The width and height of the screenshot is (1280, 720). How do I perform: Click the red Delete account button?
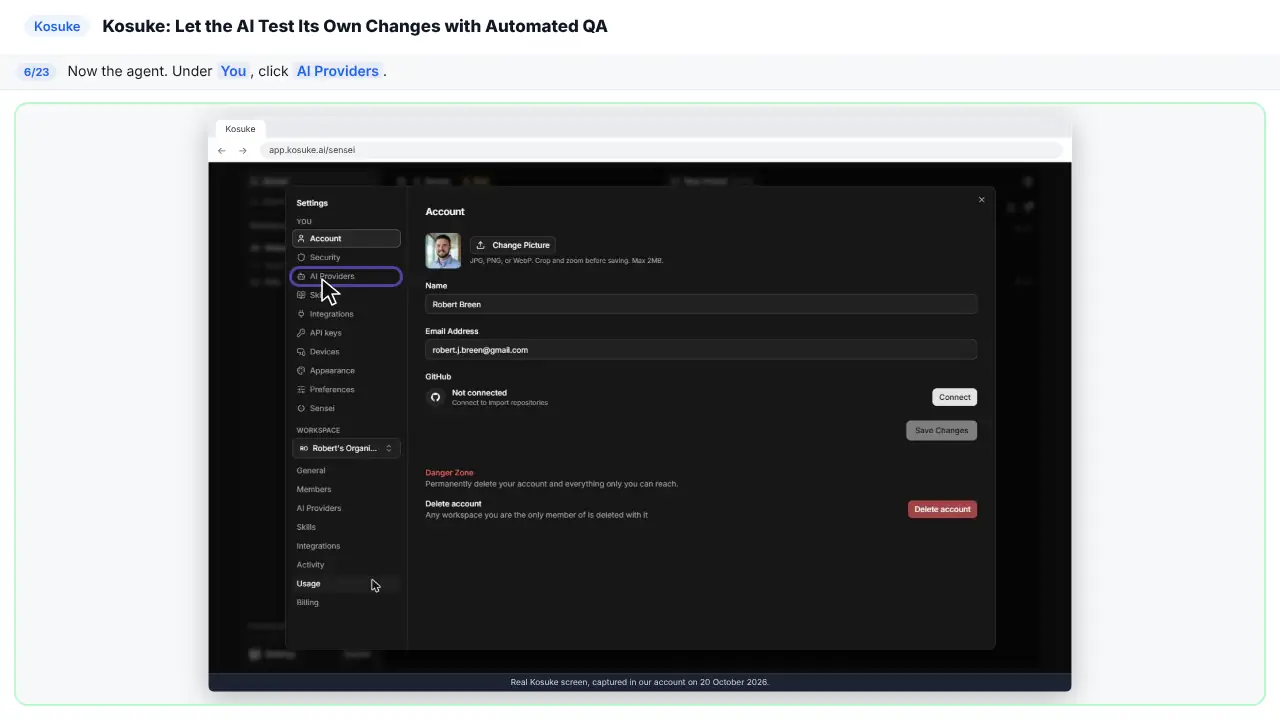point(942,509)
